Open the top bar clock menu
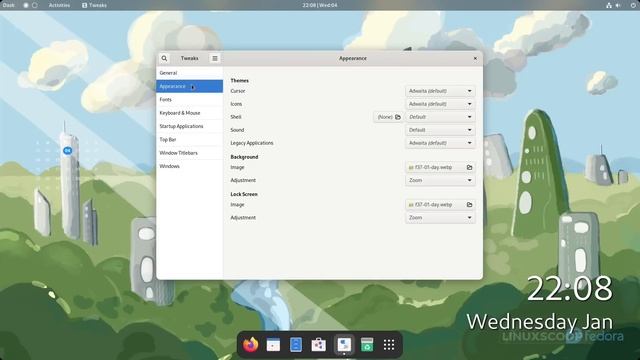Screen dimensions: 640x360 [320, 5]
